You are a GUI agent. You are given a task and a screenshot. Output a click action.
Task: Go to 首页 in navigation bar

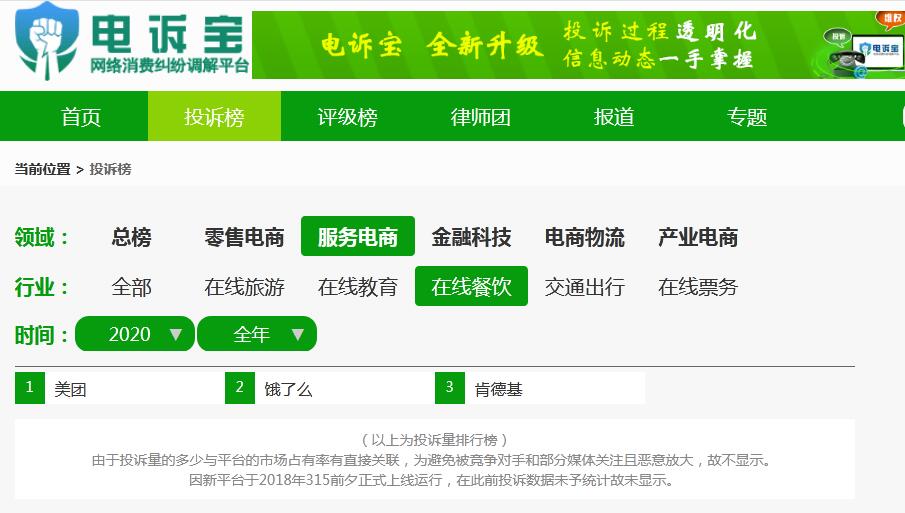point(81,117)
